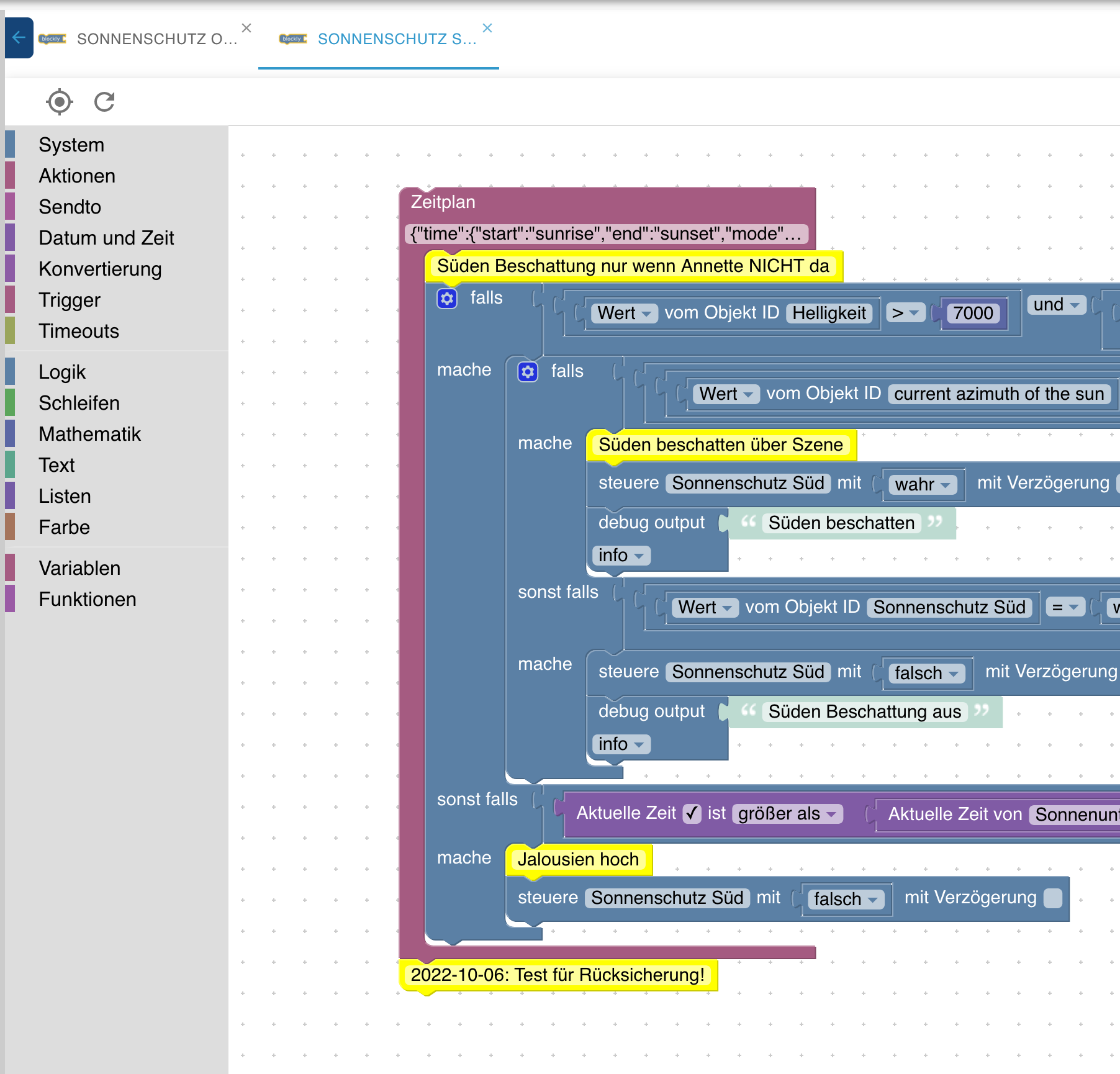The height and width of the screenshot is (1074, 1120).
Task: Select Sonnenschutz Süd object in wahr steuere block
Action: [x=748, y=483]
